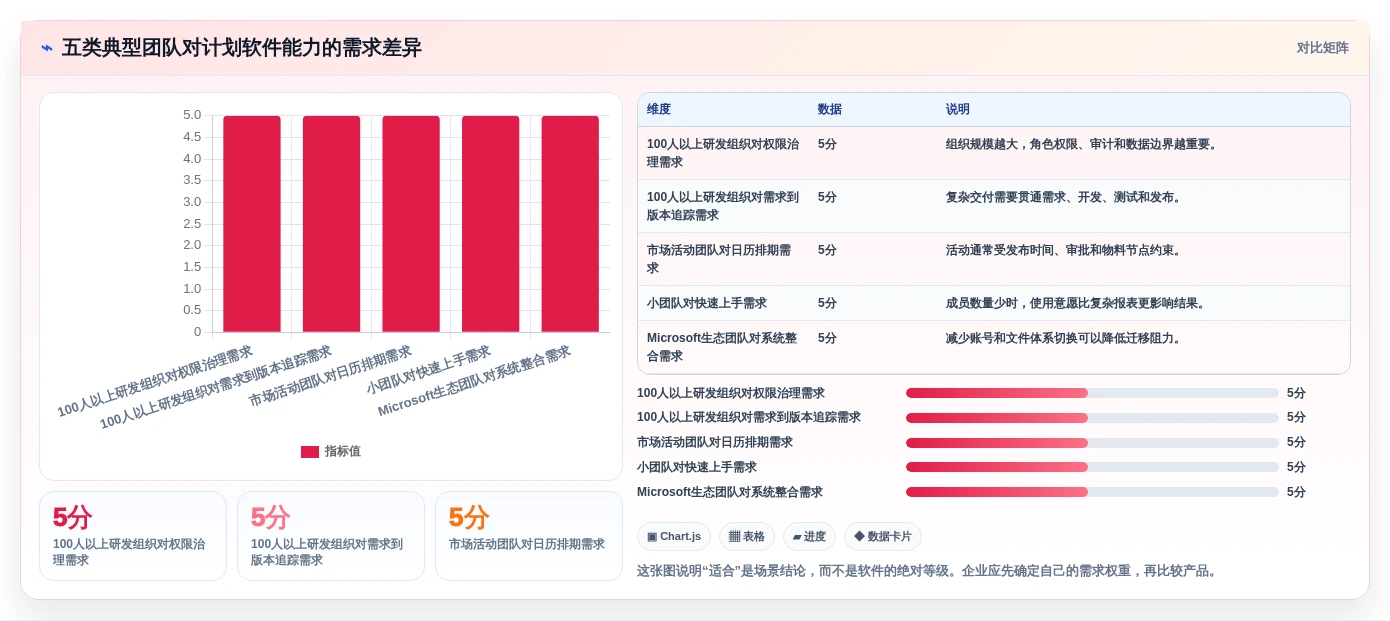The width and height of the screenshot is (1390, 621).
Task: Click the 数据 column header
Action: pyautogui.click(x=830, y=110)
